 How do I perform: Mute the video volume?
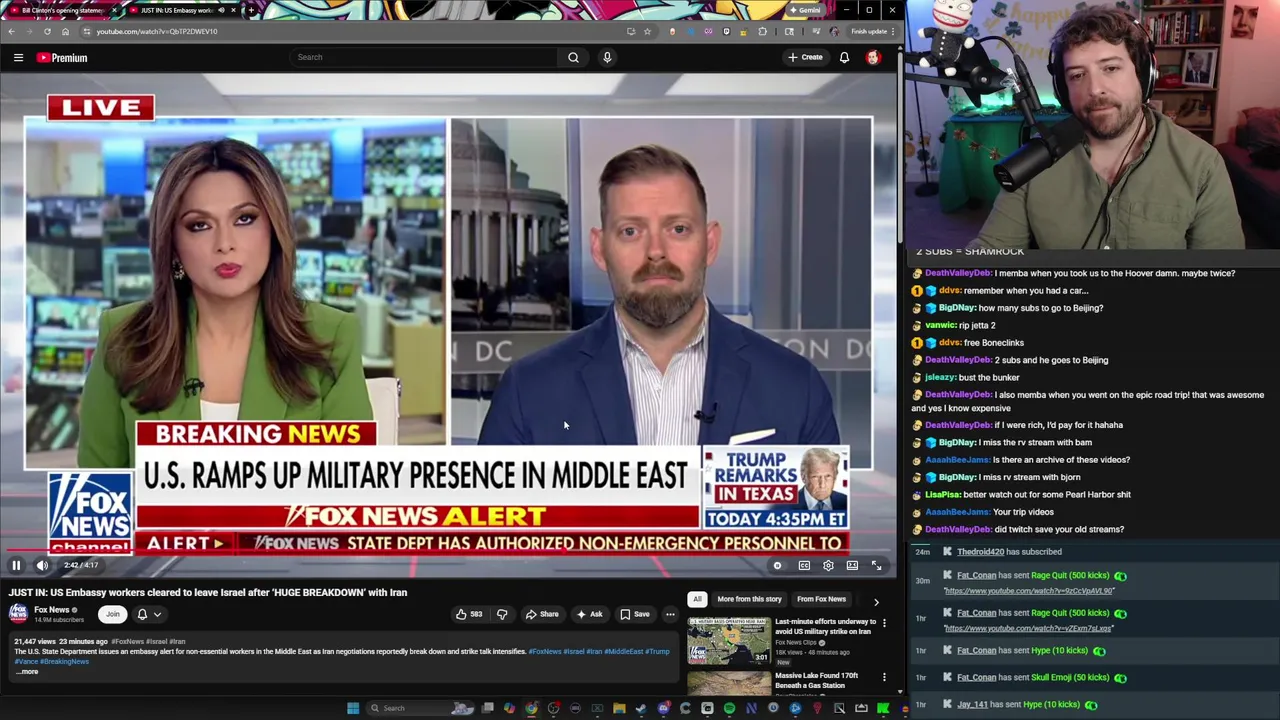tap(42, 565)
